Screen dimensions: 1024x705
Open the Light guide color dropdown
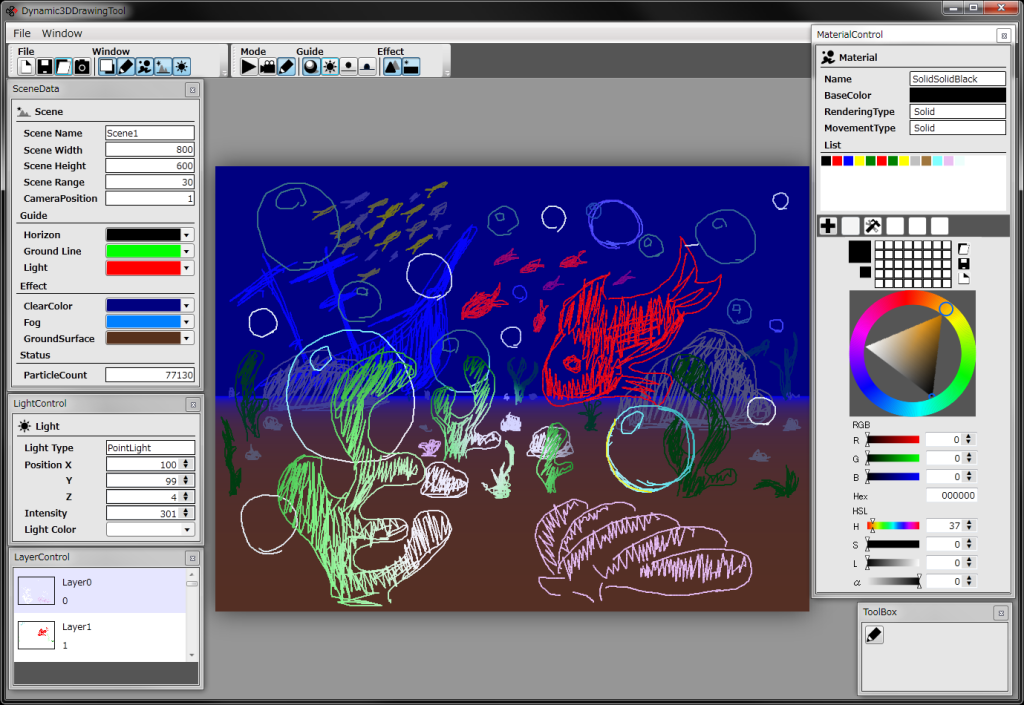pos(187,268)
